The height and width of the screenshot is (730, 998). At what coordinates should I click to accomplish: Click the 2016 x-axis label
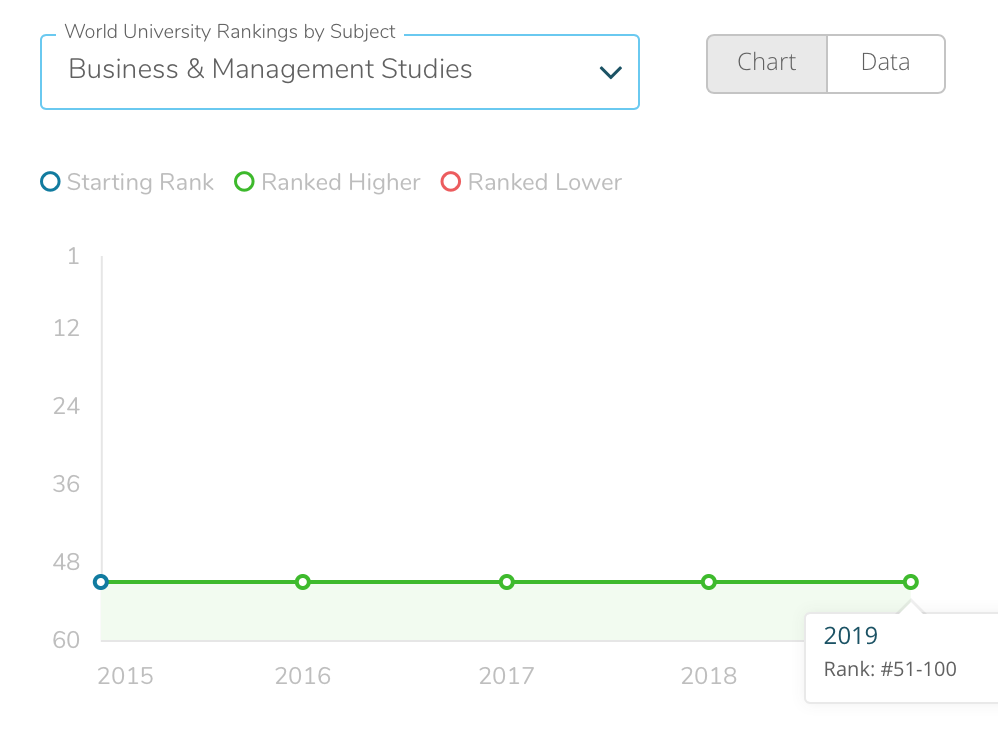point(303,676)
